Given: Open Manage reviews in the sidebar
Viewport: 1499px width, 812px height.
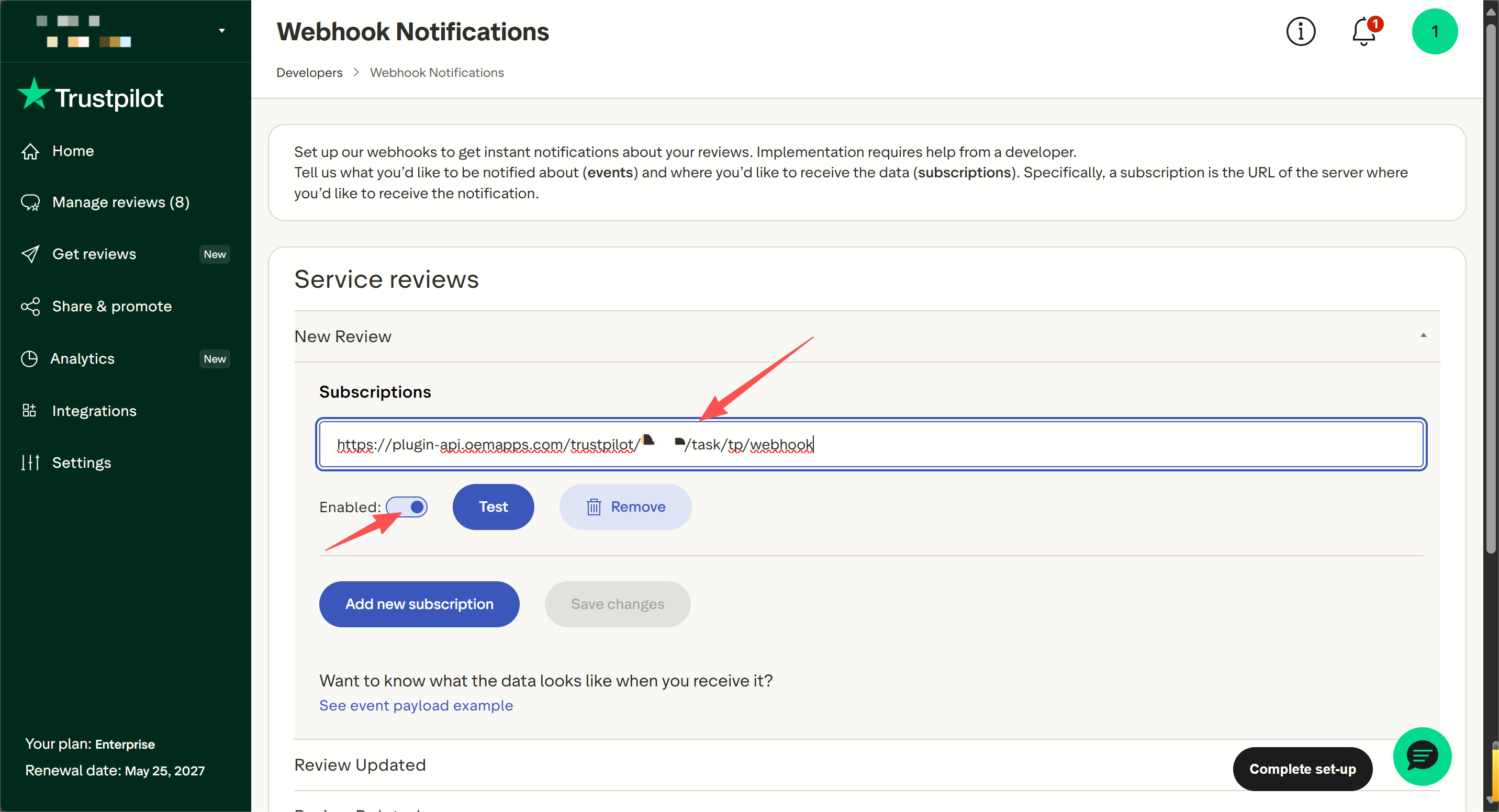Looking at the screenshot, I should [x=120, y=202].
